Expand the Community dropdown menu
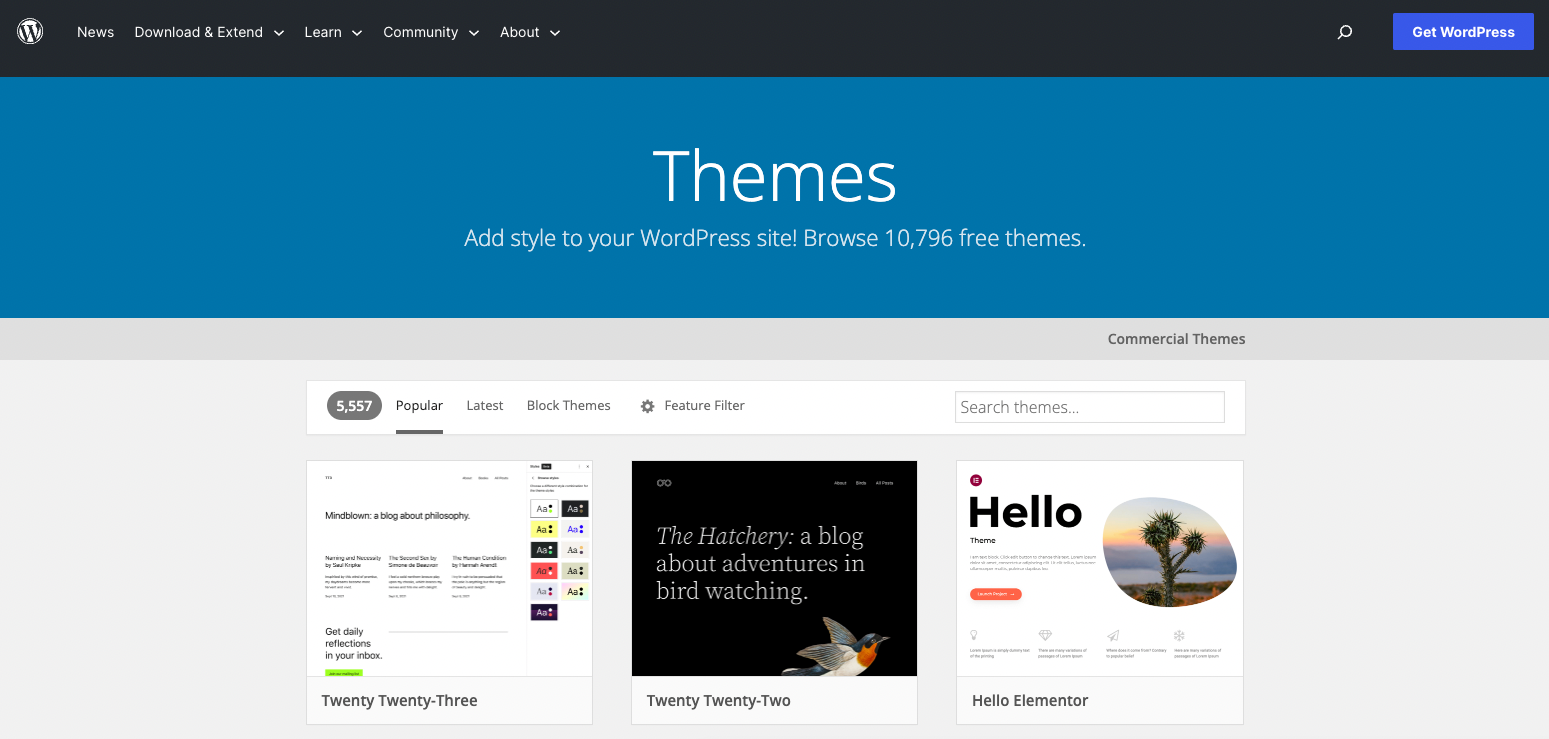 pos(431,32)
